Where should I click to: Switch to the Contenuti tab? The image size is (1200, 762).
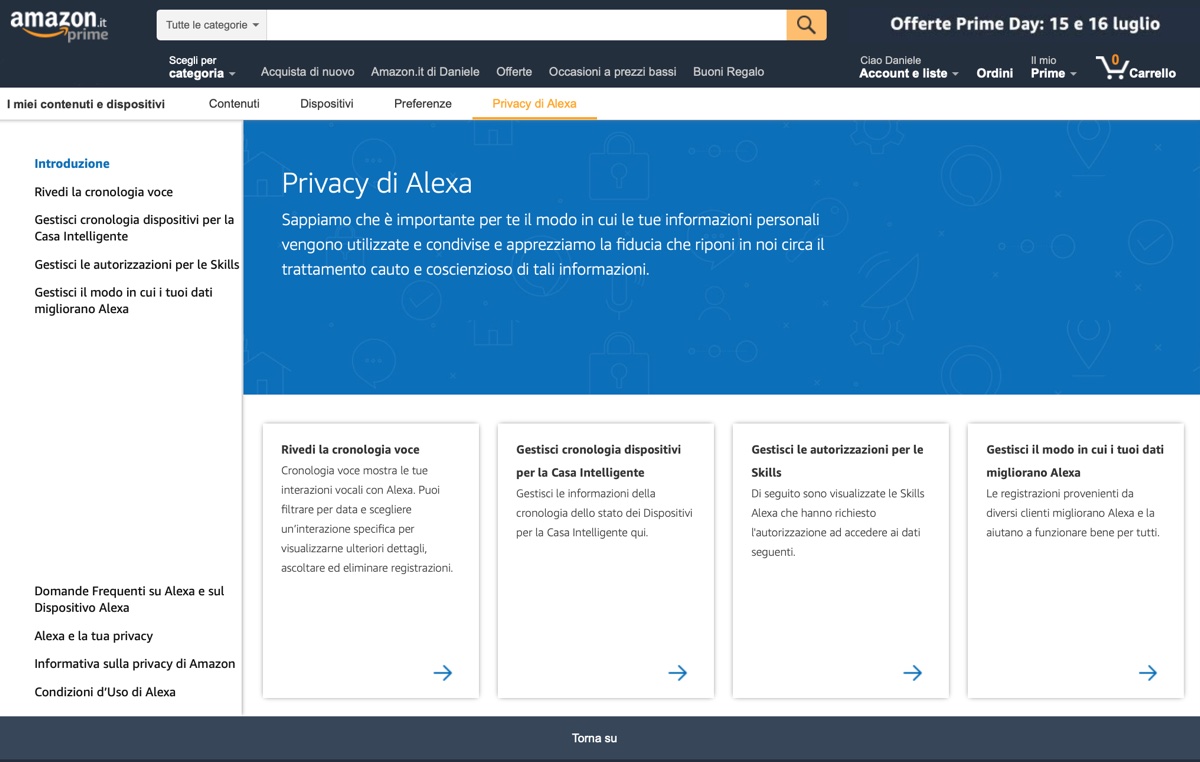tap(234, 104)
